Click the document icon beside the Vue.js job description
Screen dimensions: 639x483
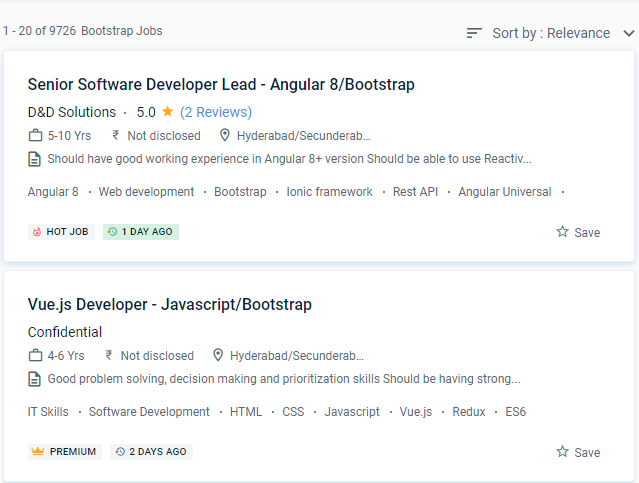[x=36, y=379]
